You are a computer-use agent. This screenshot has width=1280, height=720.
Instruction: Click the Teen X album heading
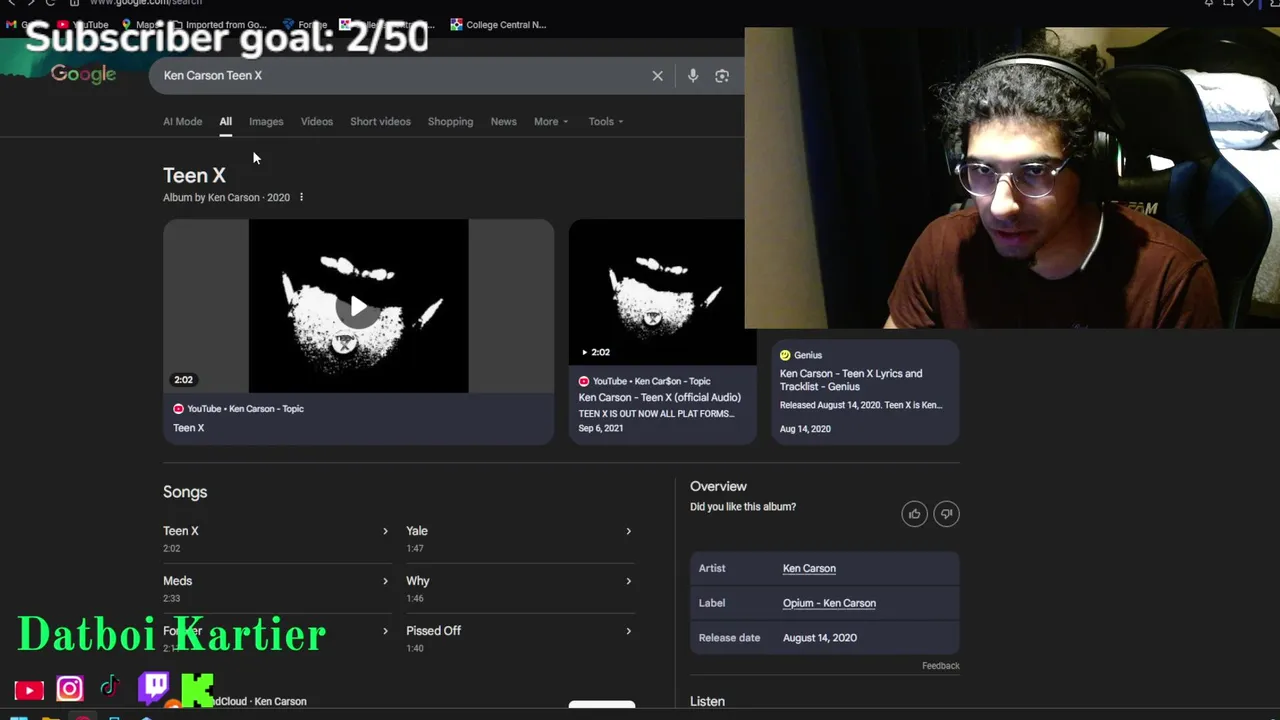[194, 175]
